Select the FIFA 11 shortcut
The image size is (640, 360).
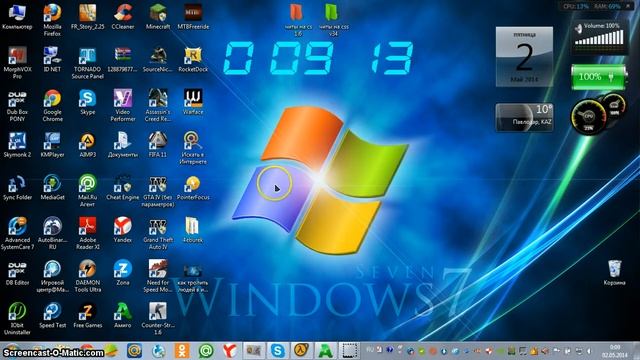[158, 143]
